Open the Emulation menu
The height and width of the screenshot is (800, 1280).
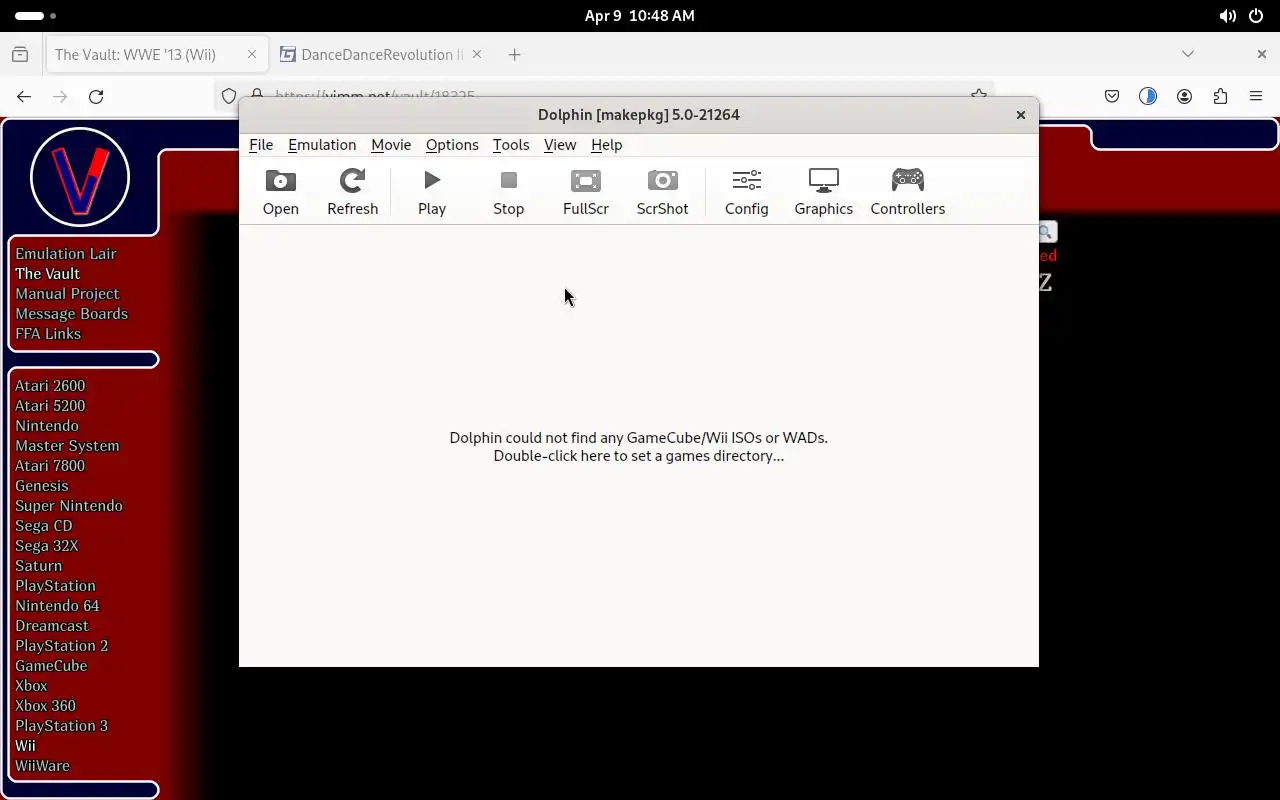pos(322,145)
